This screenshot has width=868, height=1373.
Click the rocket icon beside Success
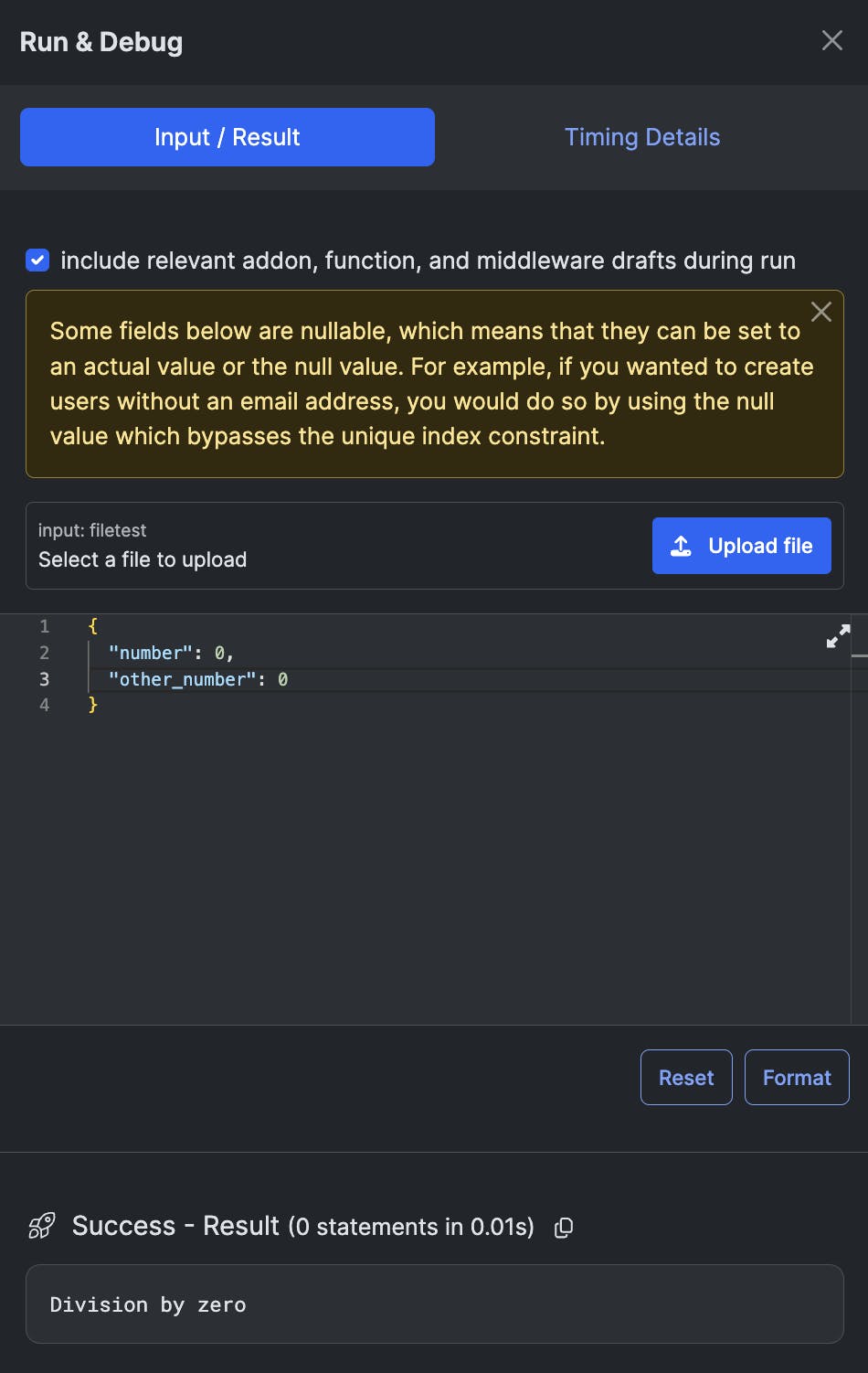click(x=42, y=1226)
